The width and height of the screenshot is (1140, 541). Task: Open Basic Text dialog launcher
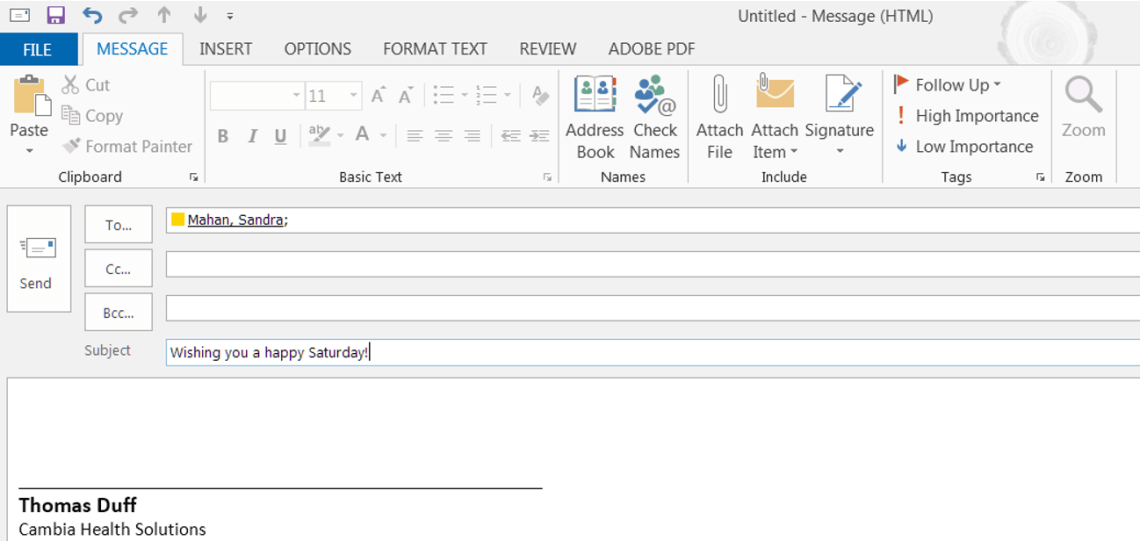click(547, 177)
